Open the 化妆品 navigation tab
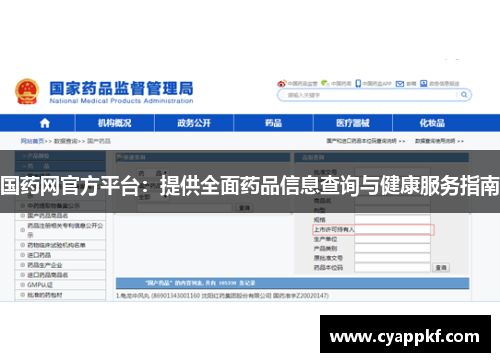This screenshot has height=362, width=500. click(x=432, y=123)
